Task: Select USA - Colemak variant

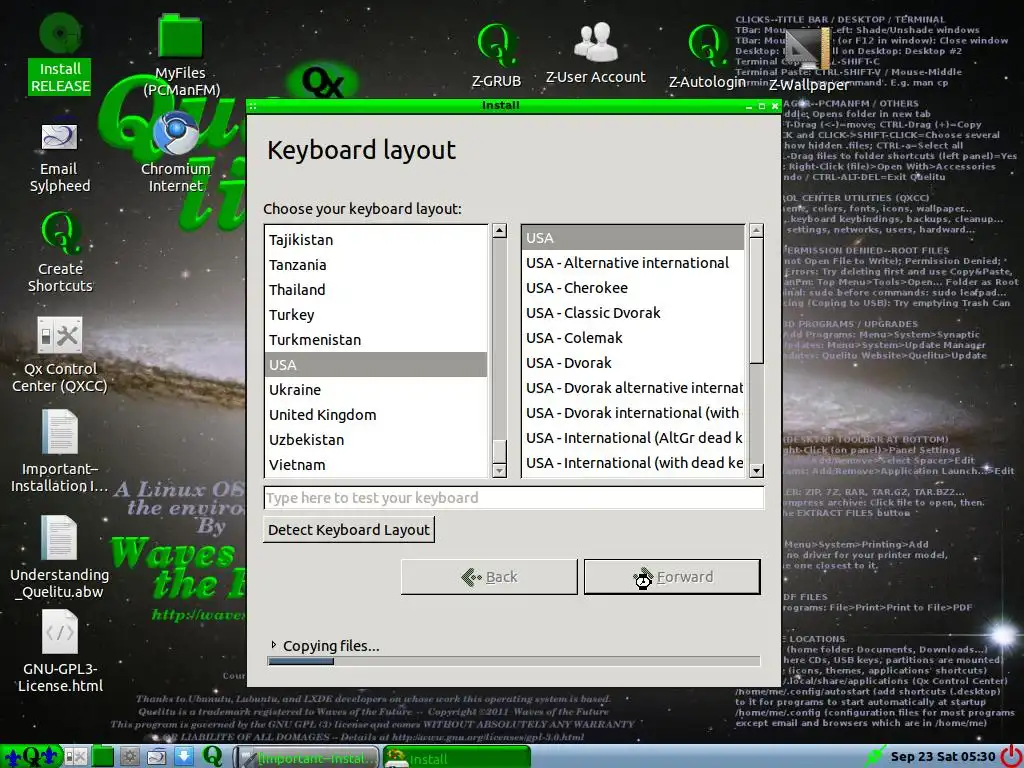Action: (633, 338)
